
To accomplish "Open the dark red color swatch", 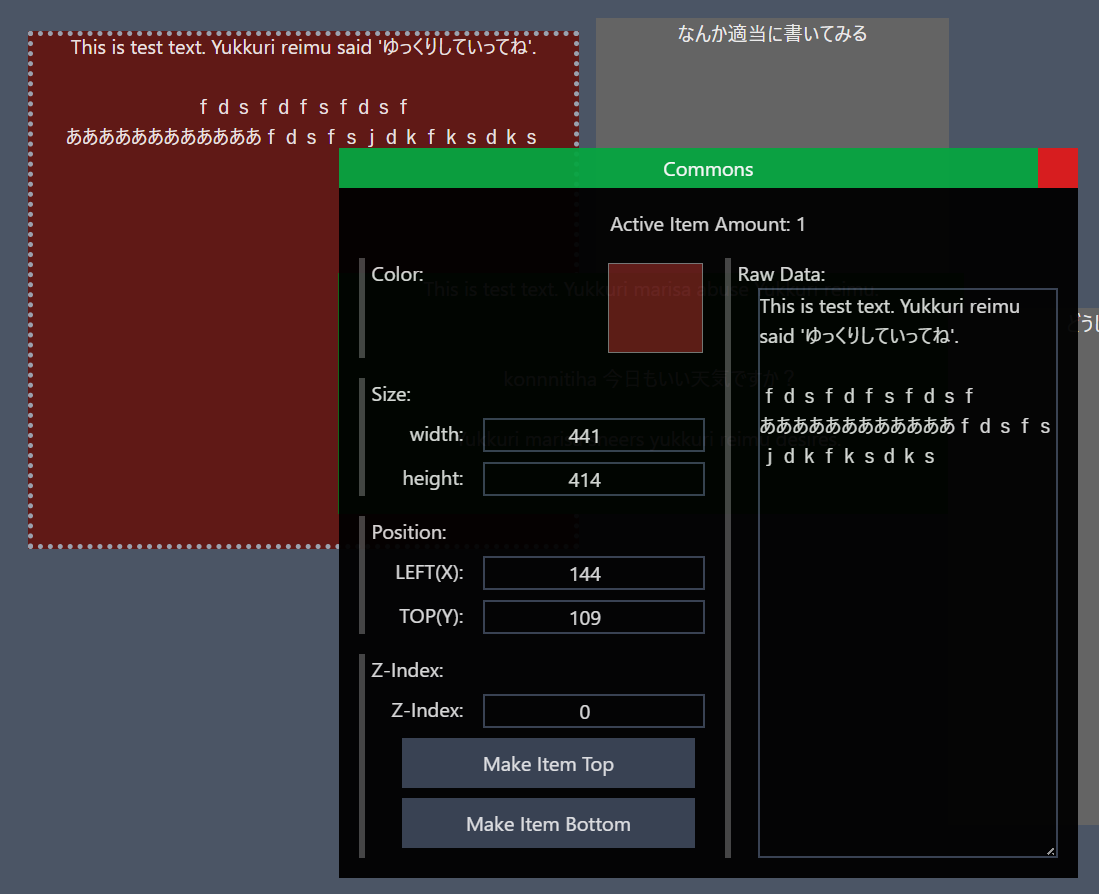I will click(655, 308).
